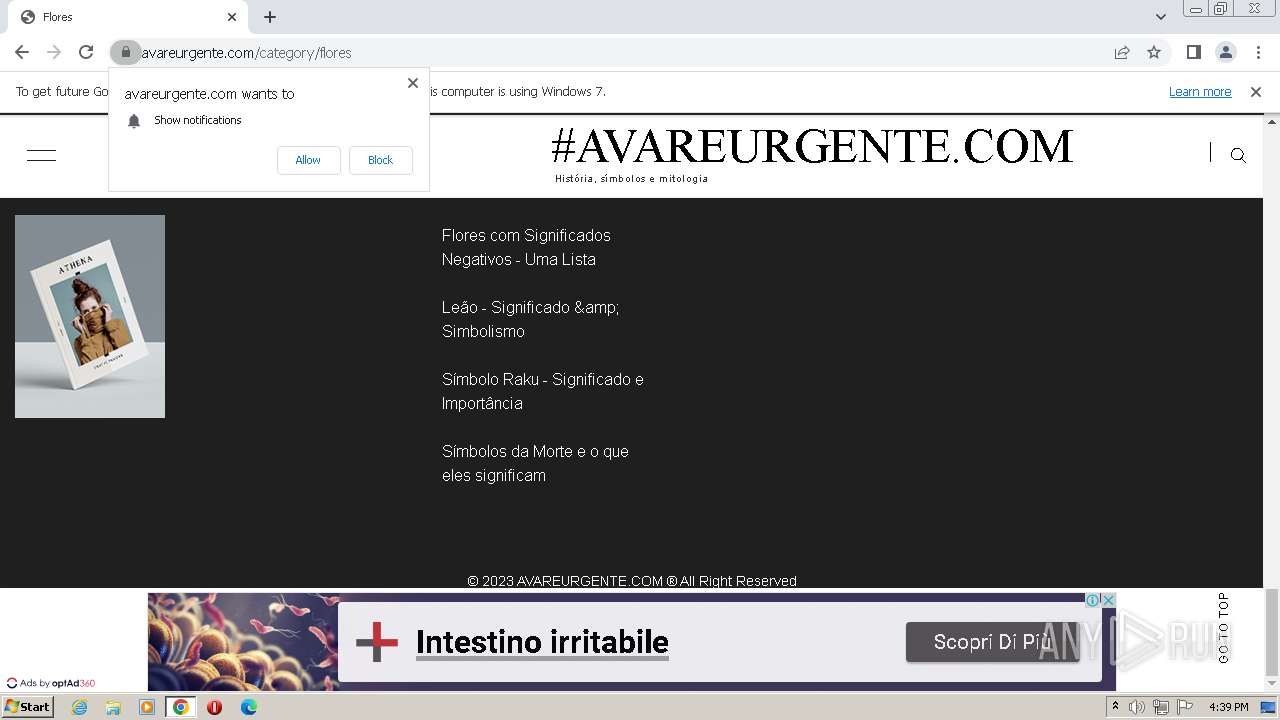Open the site search magnifier
1280x720 pixels.
pyautogui.click(x=1238, y=155)
